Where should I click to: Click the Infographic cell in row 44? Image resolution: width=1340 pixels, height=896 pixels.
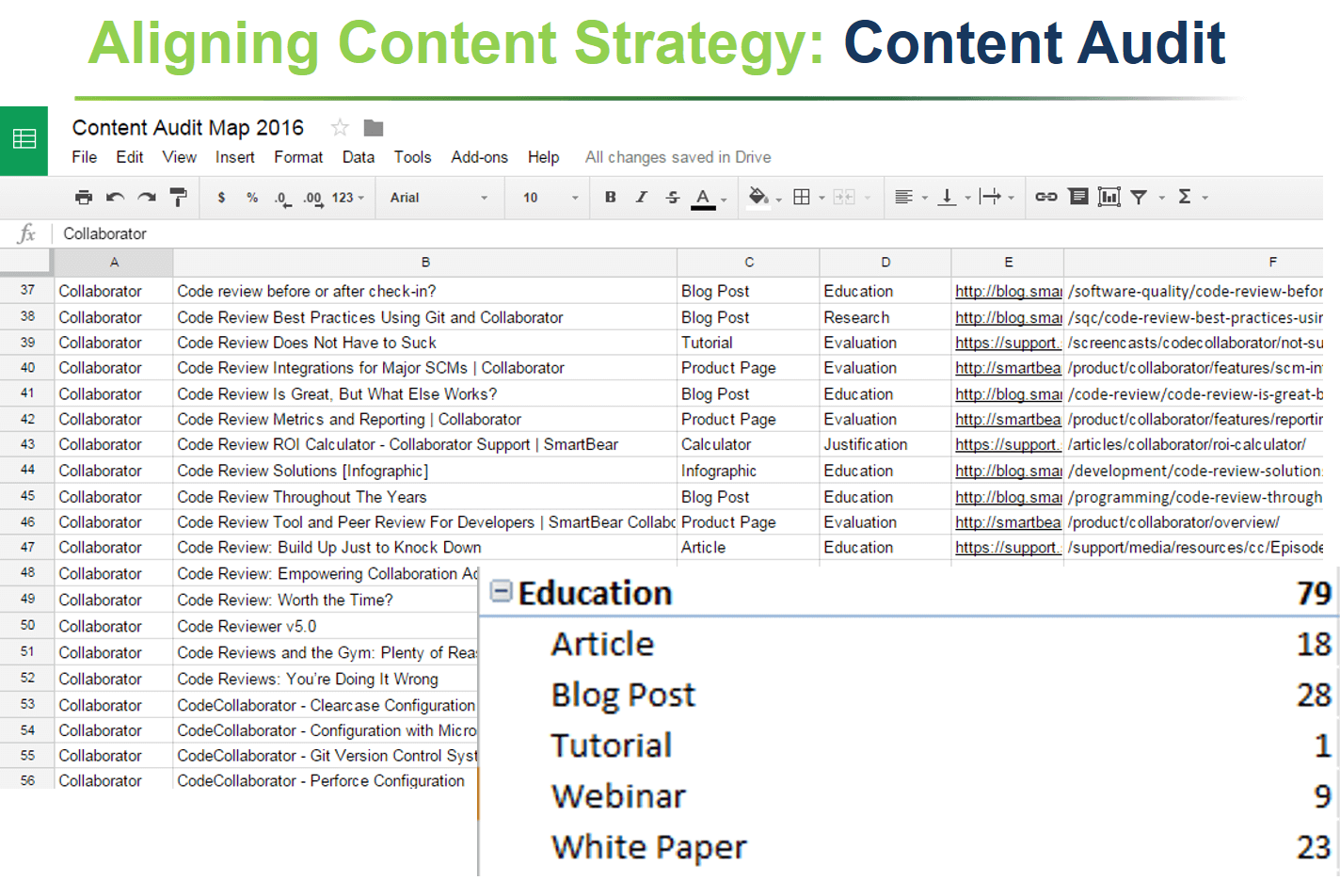(x=749, y=471)
